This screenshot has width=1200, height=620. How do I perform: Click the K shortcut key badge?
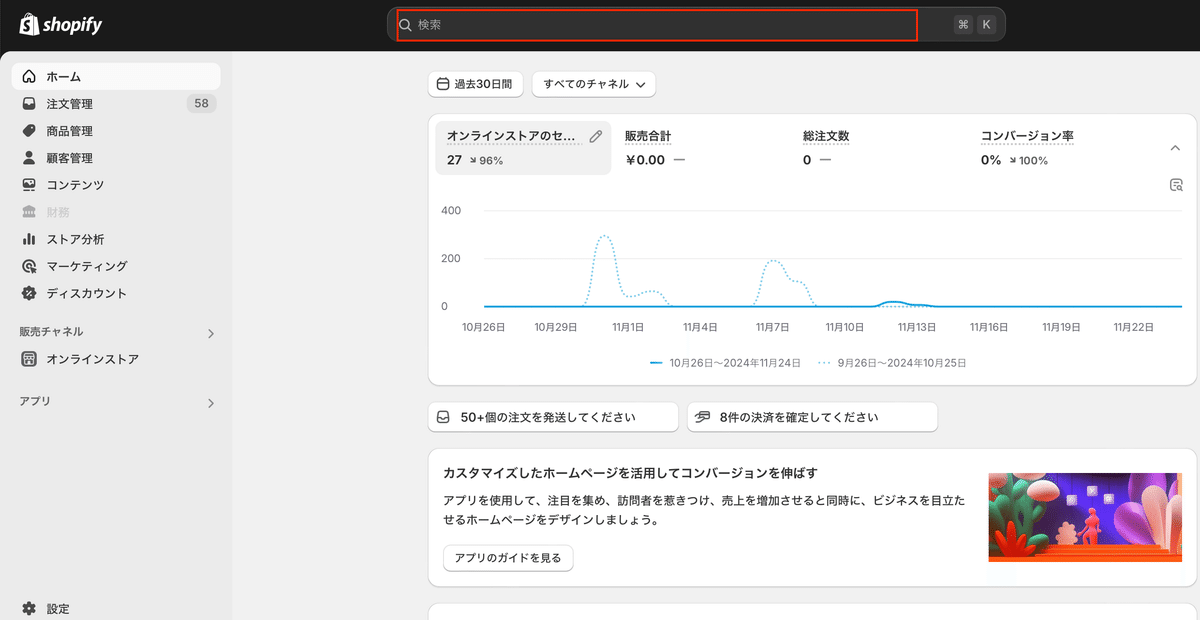(987, 25)
